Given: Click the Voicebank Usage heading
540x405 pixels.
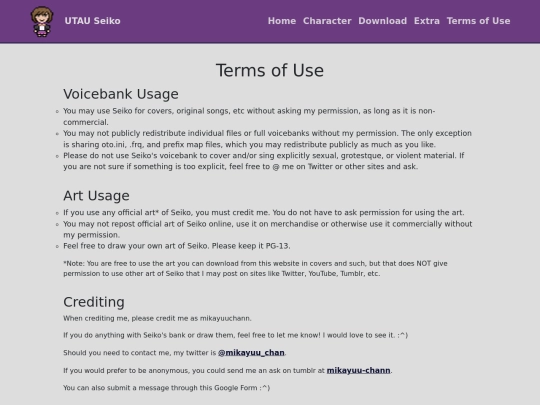Looking at the screenshot, I should click(121, 94).
